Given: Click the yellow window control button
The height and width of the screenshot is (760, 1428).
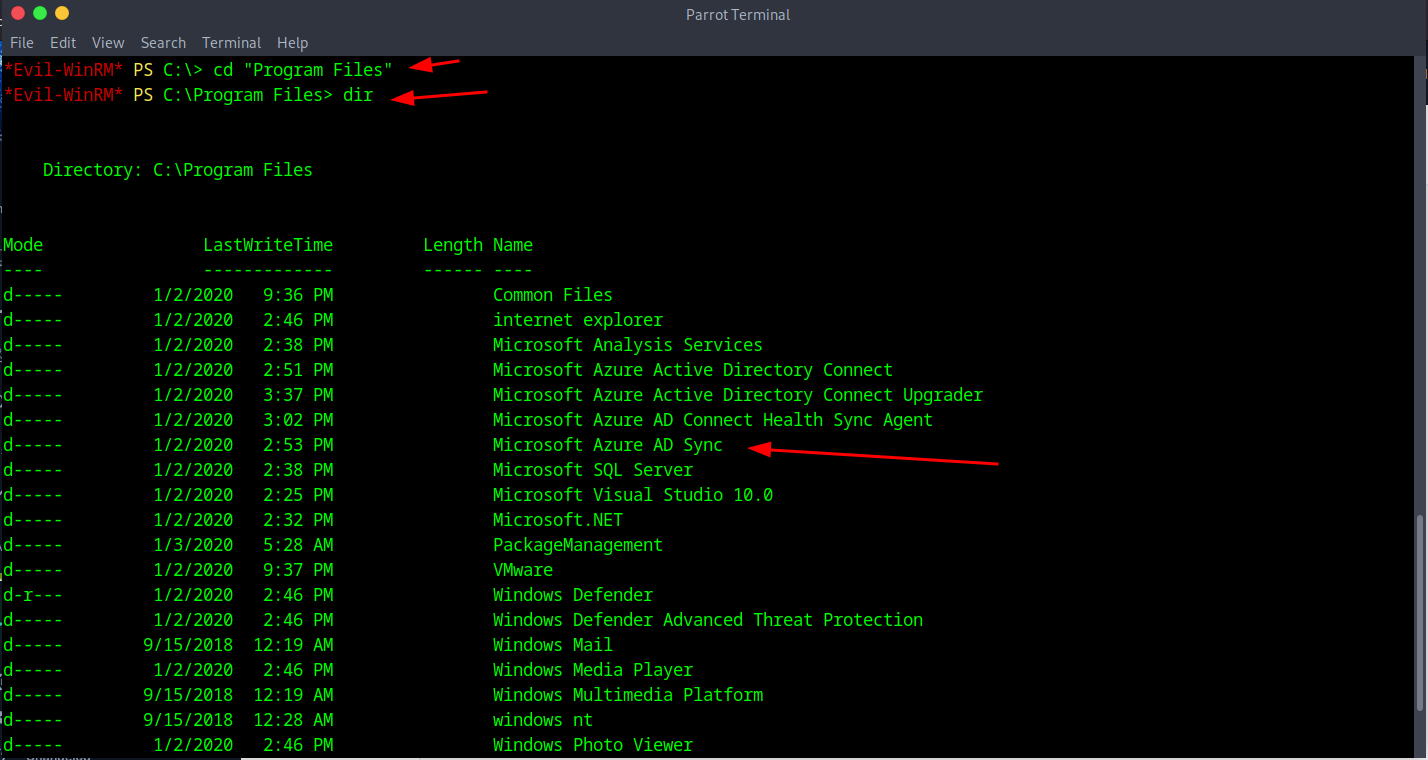Looking at the screenshot, I should pyautogui.click(x=62, y=13).
